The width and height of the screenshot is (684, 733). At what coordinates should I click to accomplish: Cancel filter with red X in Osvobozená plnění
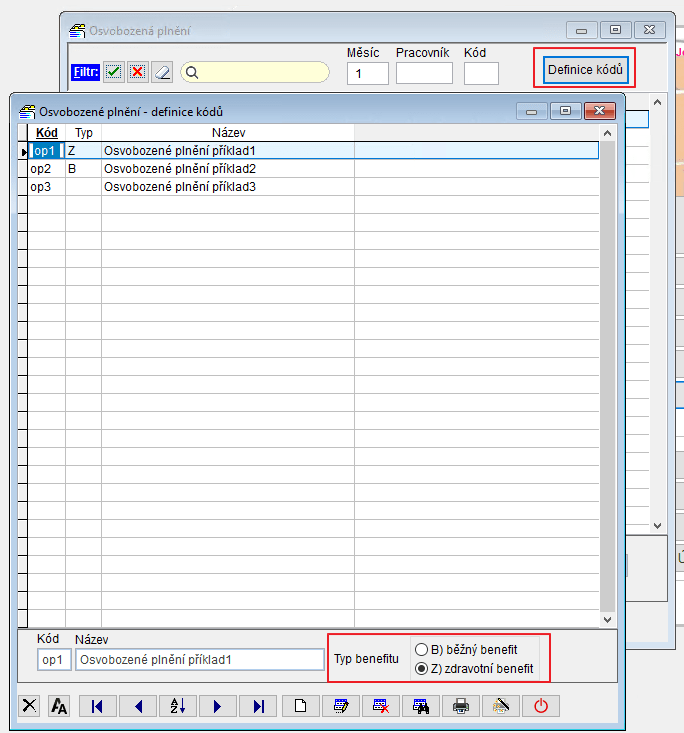[137, 72]
